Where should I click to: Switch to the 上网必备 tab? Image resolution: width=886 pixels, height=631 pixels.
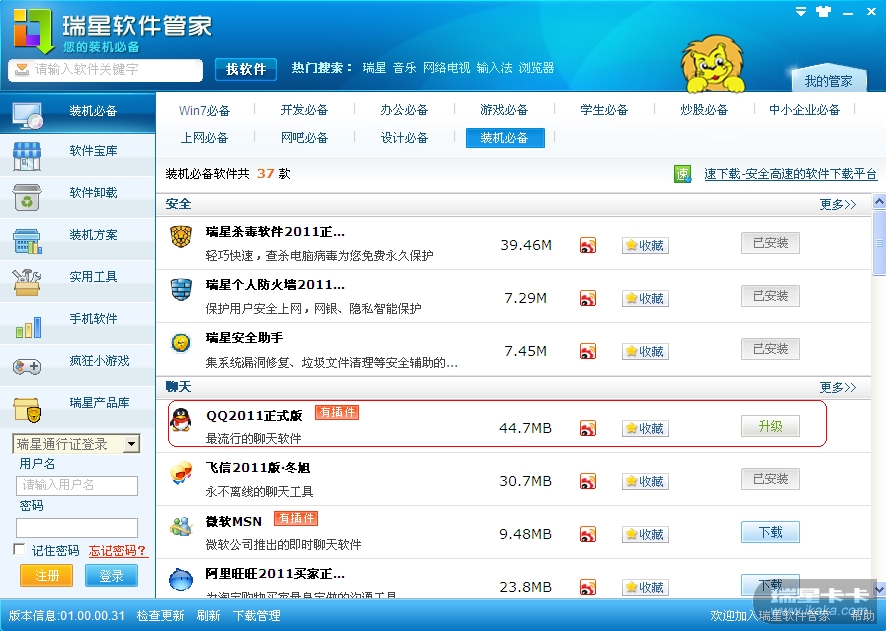[x=204, y=138]
